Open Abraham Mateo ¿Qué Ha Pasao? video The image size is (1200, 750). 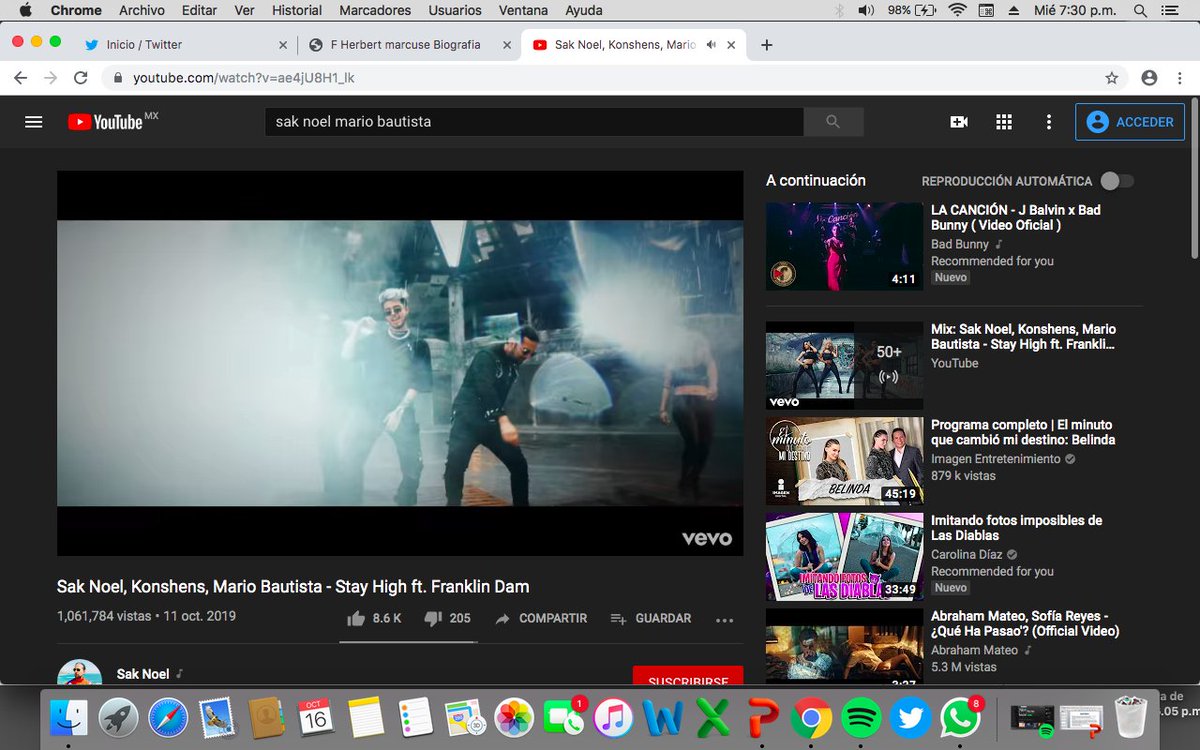(x=1025, y=624)
